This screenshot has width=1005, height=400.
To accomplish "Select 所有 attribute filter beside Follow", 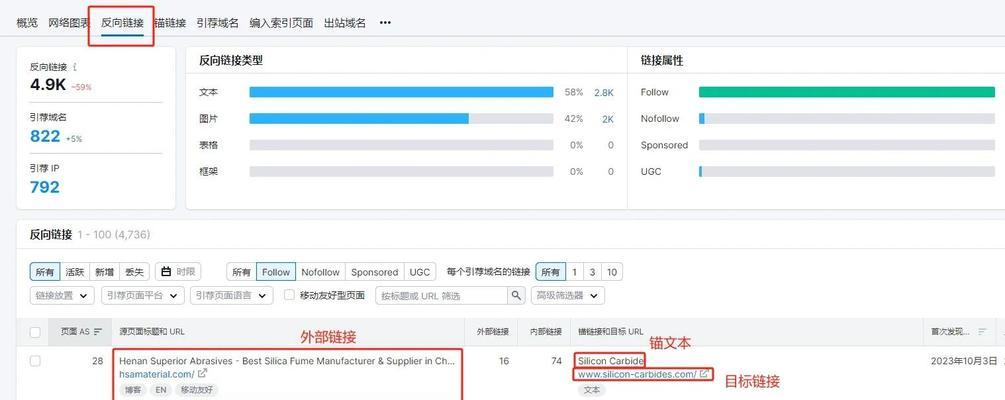I will tap(242, 272).
